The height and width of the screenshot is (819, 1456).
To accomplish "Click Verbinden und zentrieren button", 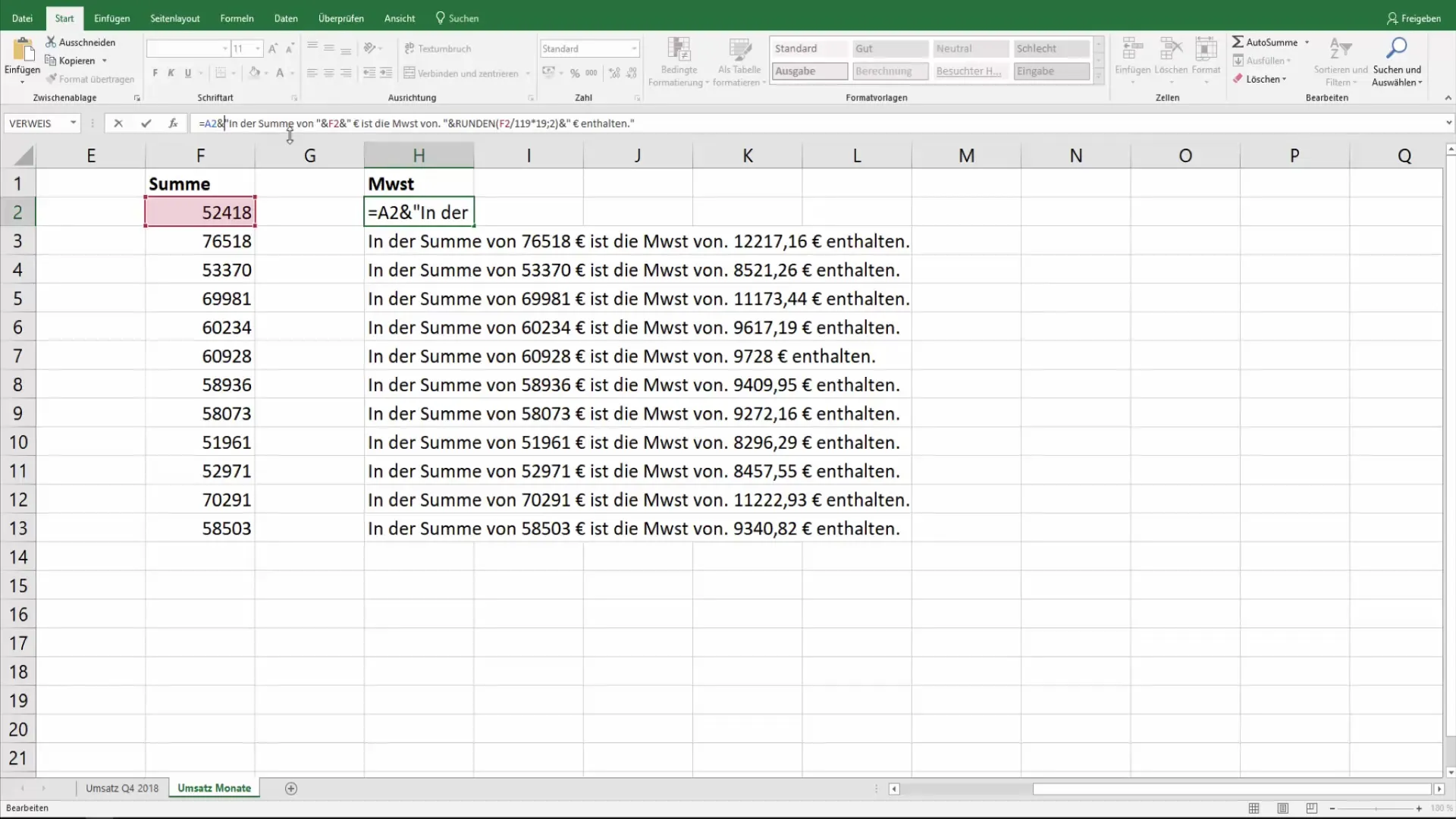I will (461, 74).
